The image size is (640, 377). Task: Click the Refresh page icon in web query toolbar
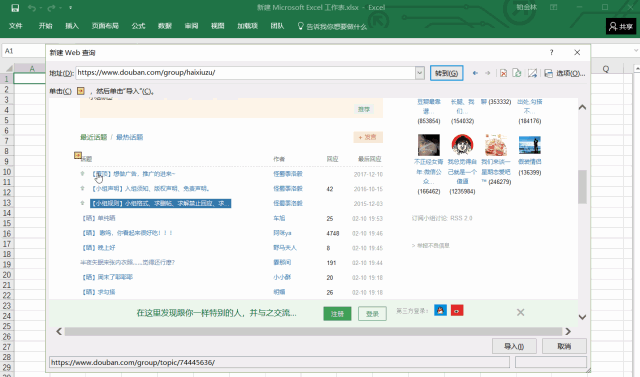tap(517, 73)
